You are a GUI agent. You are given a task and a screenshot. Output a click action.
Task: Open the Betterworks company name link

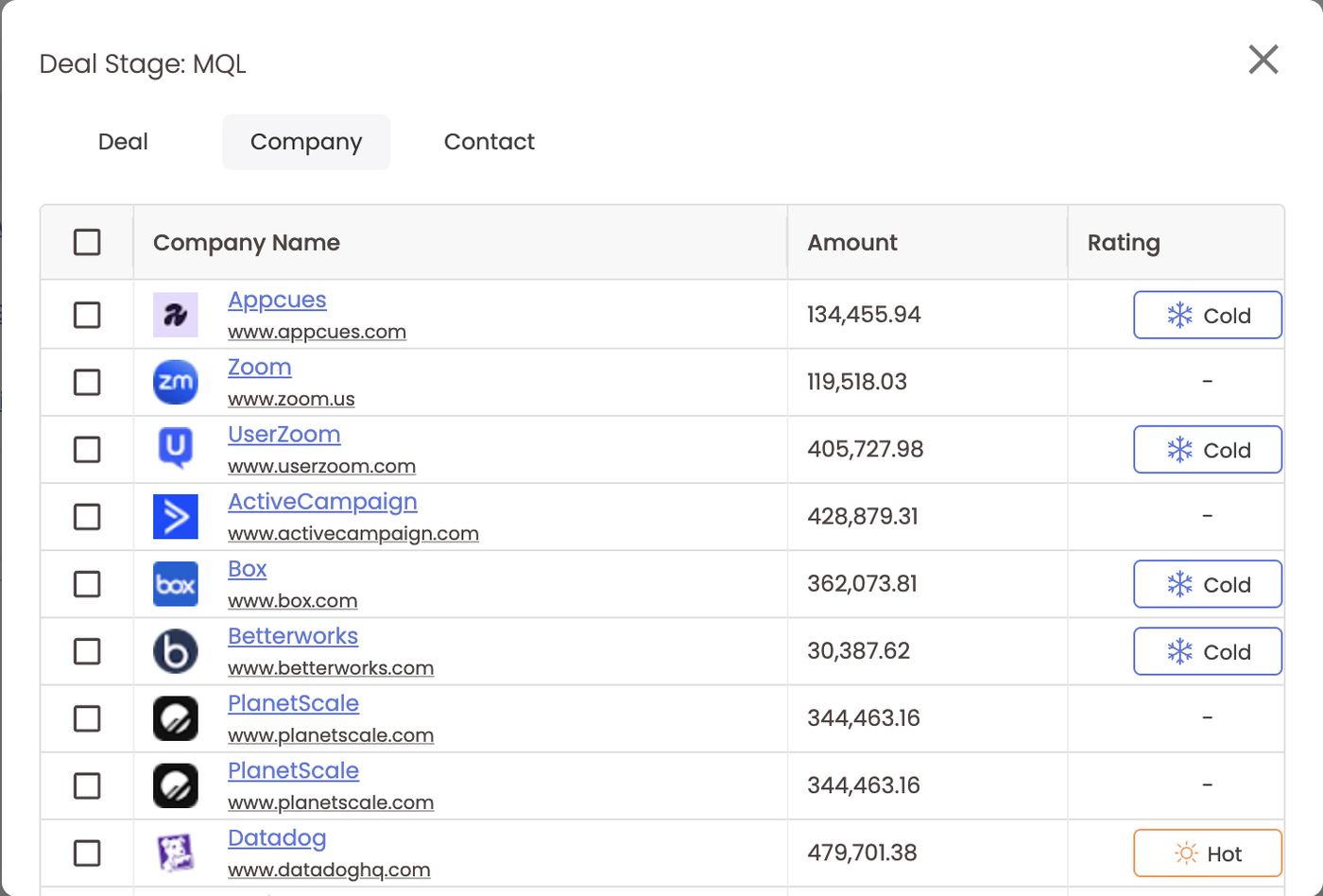click(293, 636)
